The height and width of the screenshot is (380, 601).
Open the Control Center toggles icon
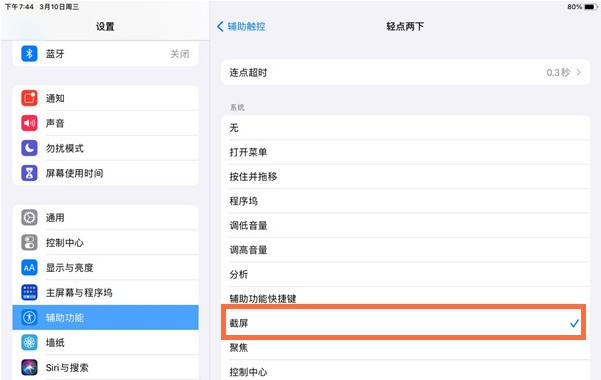[29, 242]
